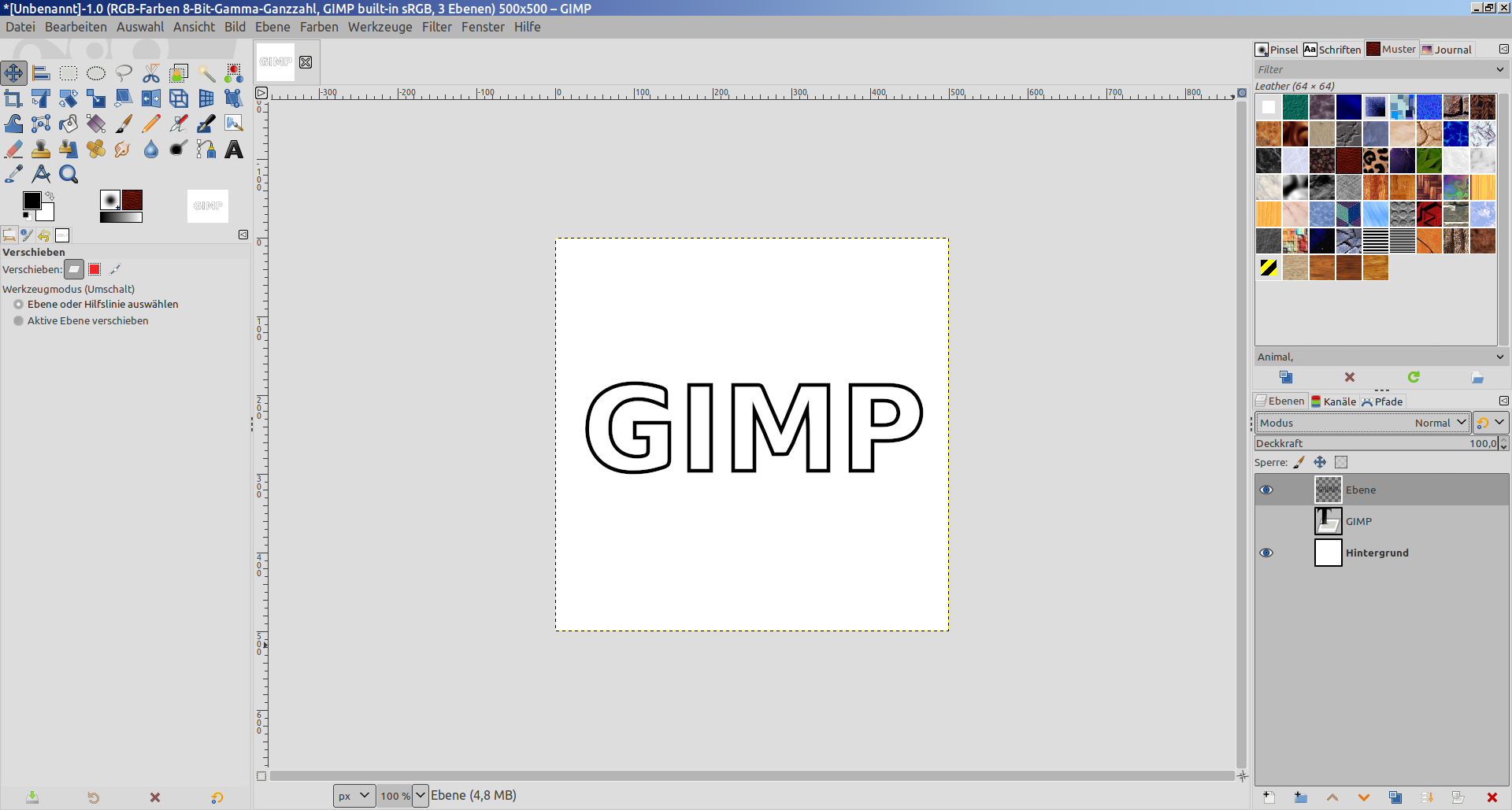The width and height of the screenshot is (1512, 810).
Task: Select the Move tool in the toolbox
Action: [x=13, y=73]
